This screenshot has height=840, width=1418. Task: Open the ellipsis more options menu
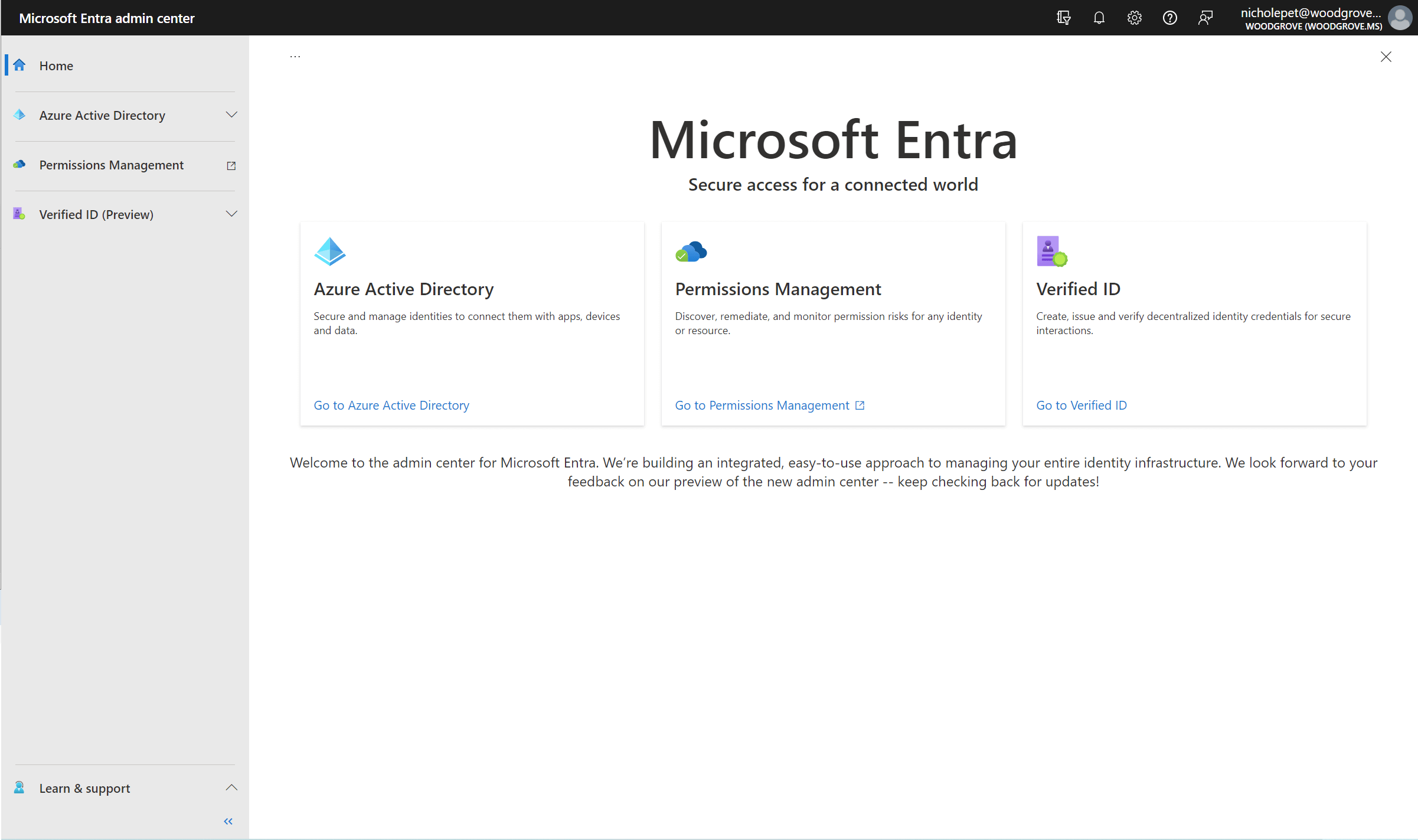click(x=295, y=57)
